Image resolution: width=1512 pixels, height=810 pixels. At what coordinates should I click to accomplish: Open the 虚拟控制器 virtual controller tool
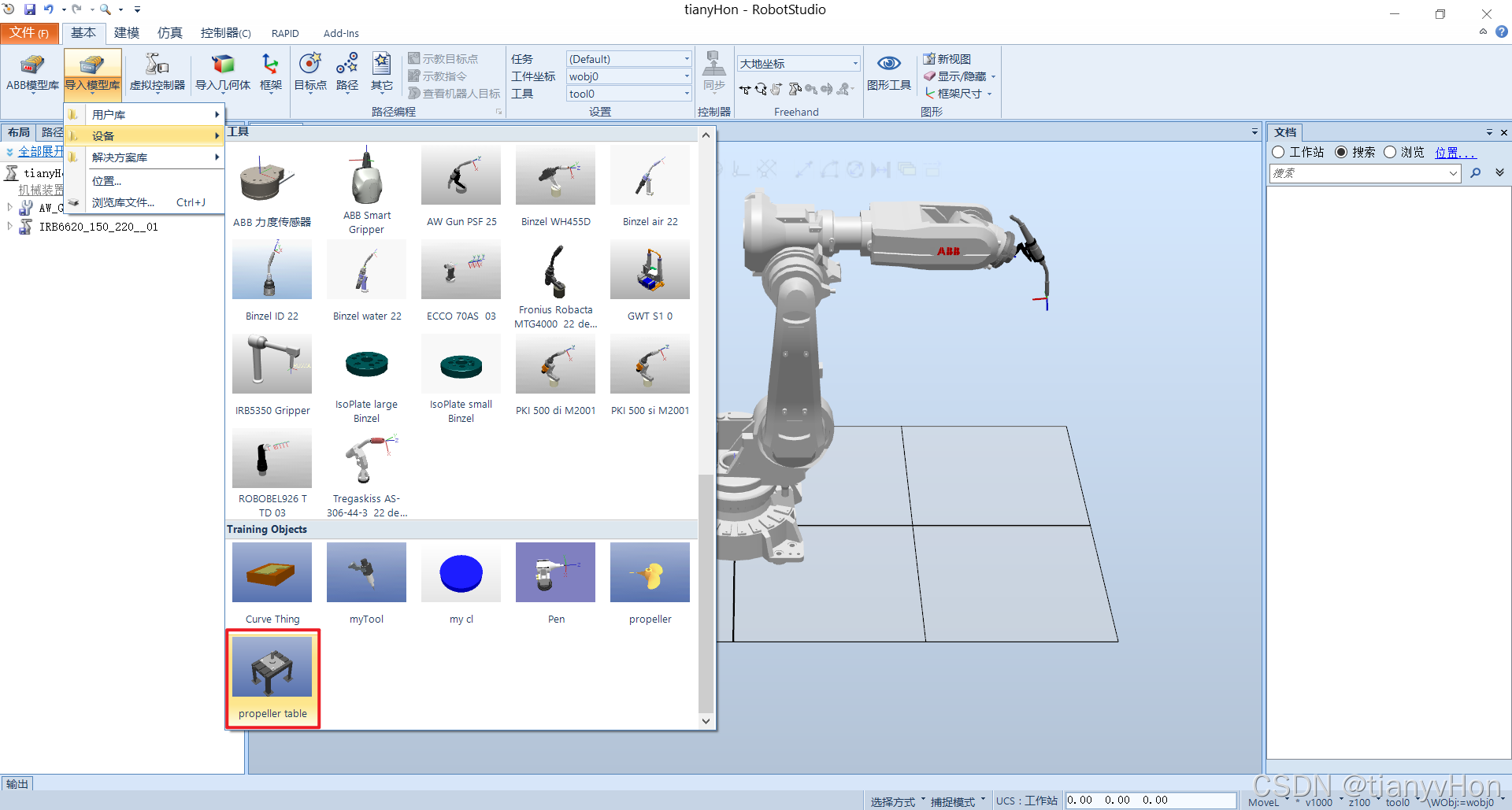pyautogui.click(x=157, y=73)
